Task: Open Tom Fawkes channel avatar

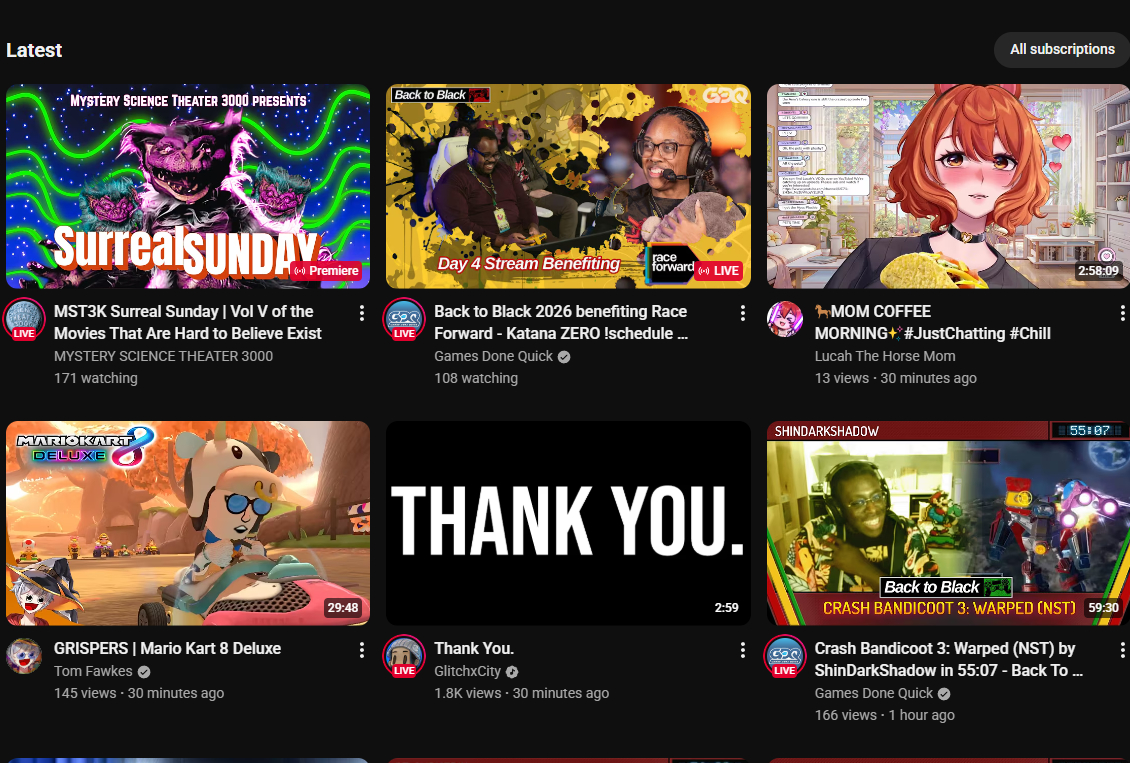Action: tap(24, 656)
